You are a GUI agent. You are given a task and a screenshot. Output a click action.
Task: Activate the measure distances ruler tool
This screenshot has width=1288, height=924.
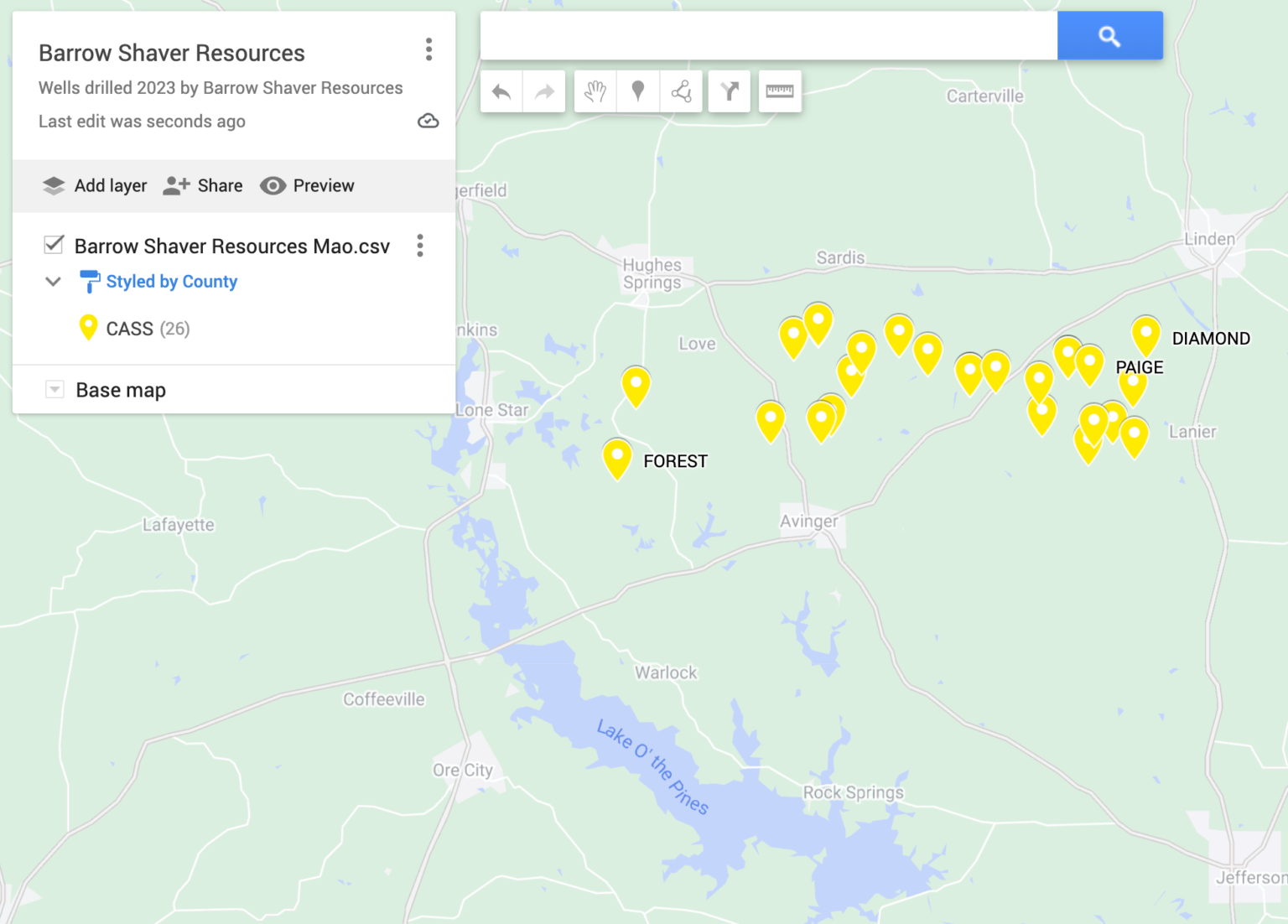780,91
